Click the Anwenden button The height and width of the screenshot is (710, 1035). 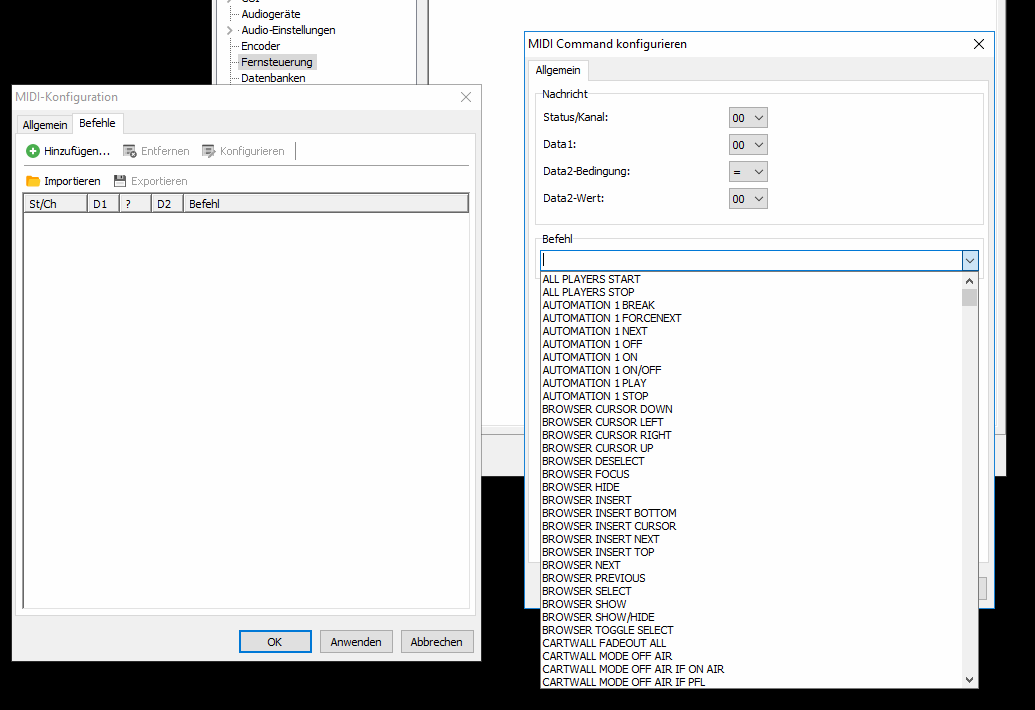pyautogui.click(x=356, y=642)
